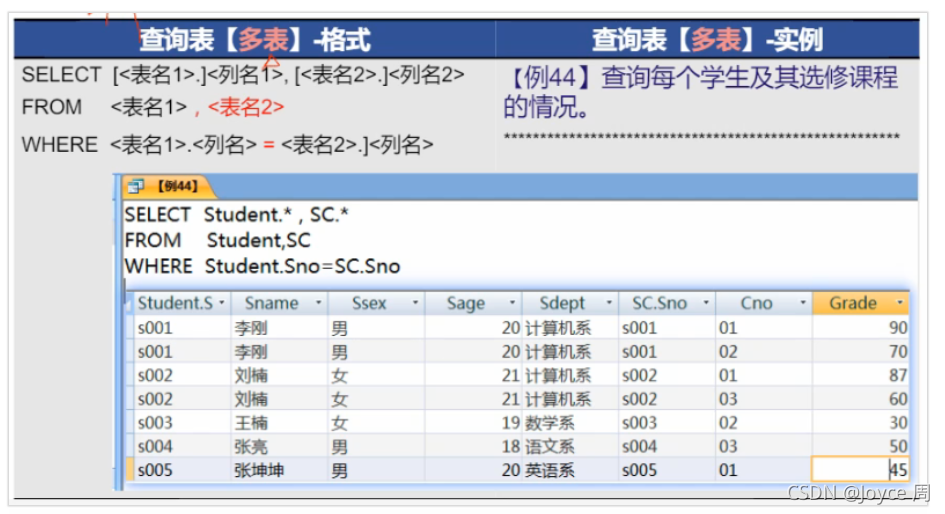
Task: Click the select-all corner box of the datasheet
Action: point(129,303)
